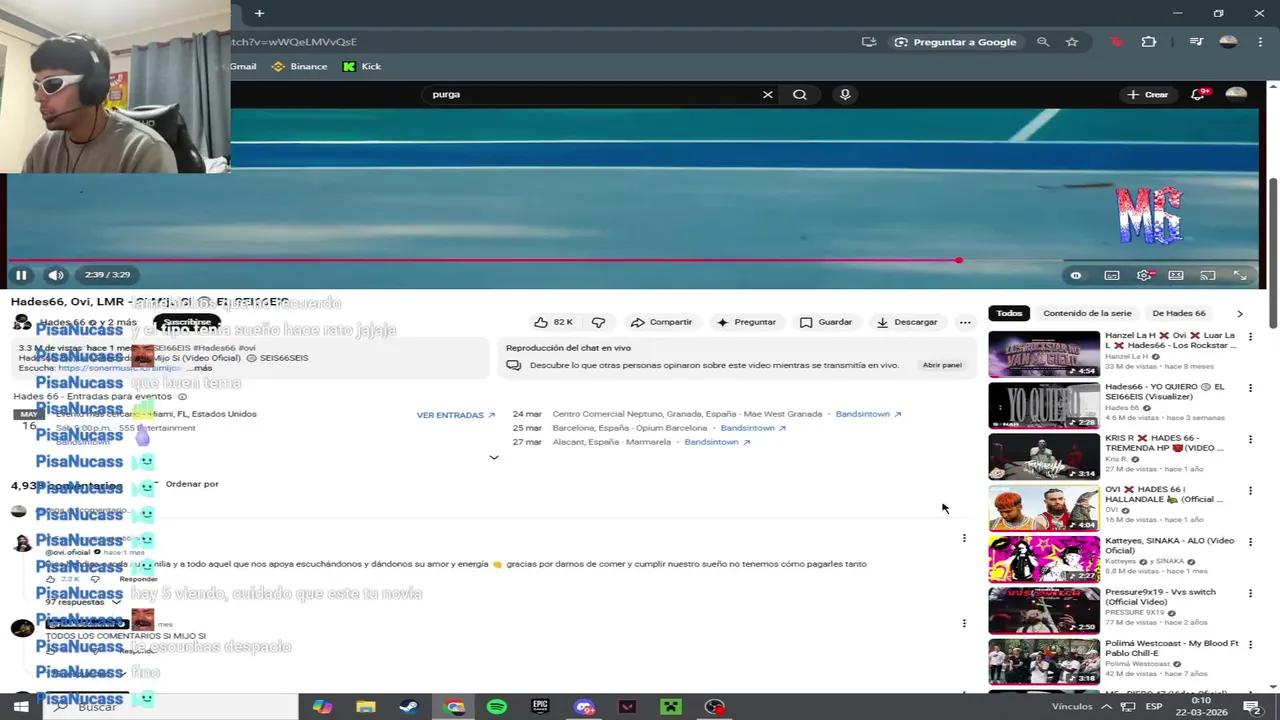Open Pressure9x19 Vvs switch video
Viewport: 1280px width, 720px height.
pos(1044,611)
